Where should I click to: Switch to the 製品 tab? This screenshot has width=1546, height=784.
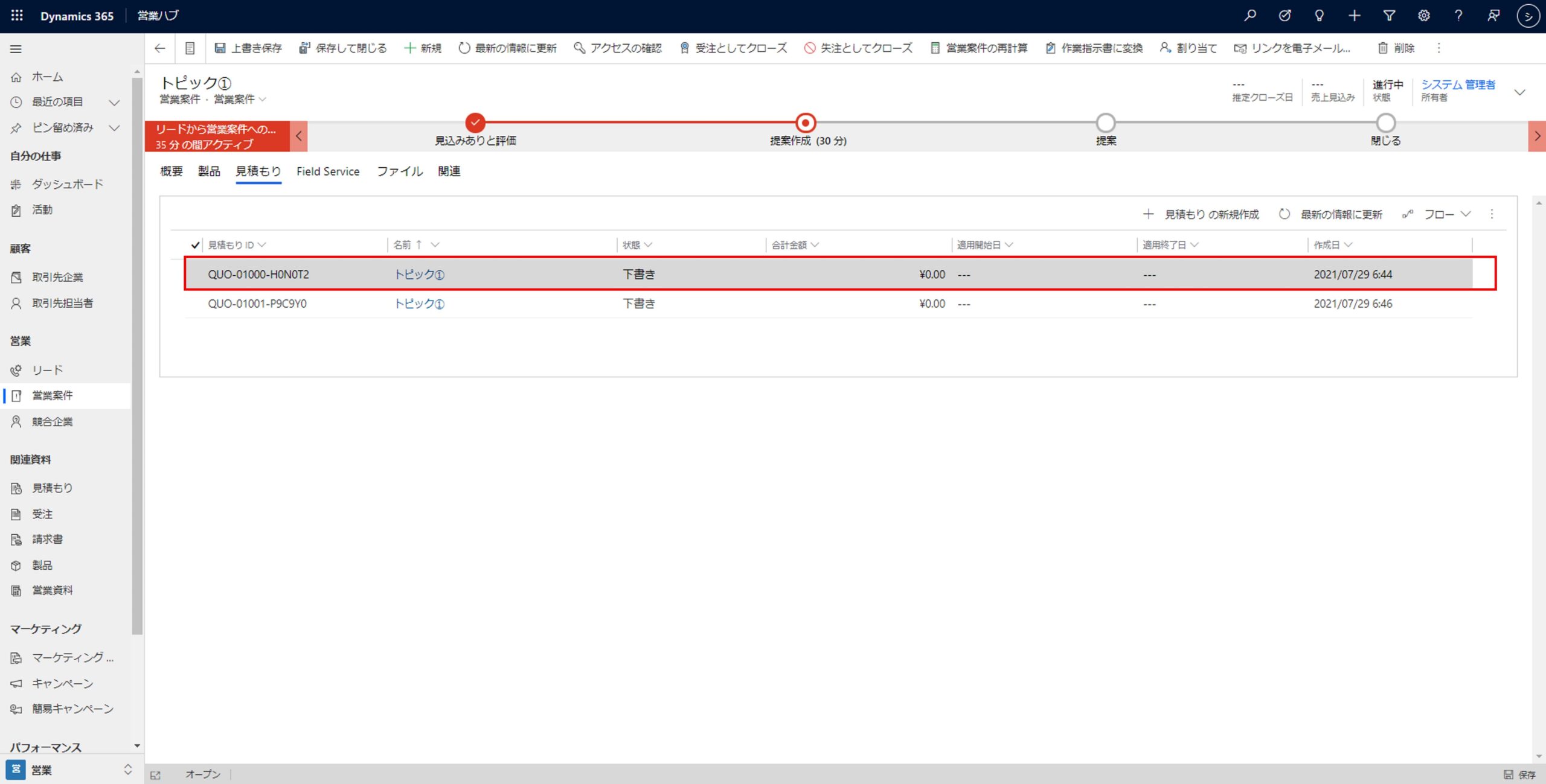point(209,171)
